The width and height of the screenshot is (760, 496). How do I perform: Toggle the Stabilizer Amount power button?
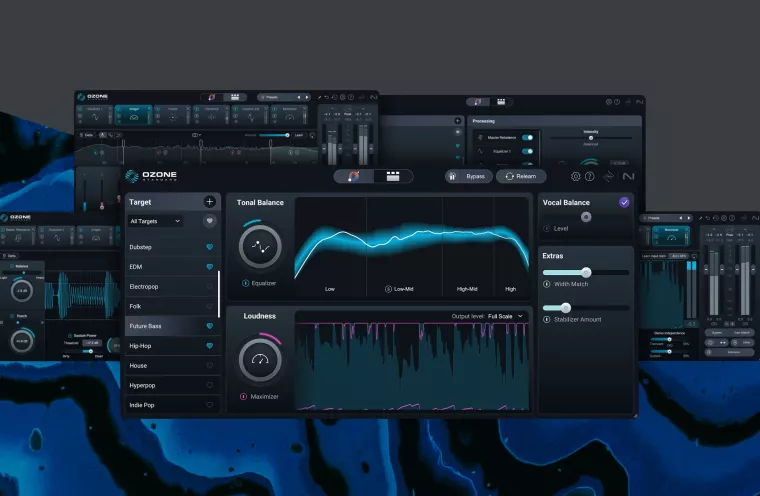tap(547, 320)
